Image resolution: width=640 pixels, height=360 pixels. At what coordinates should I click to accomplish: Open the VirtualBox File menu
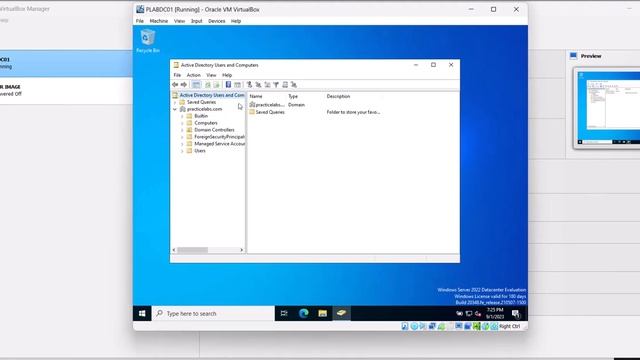click(x=140, y=21)
